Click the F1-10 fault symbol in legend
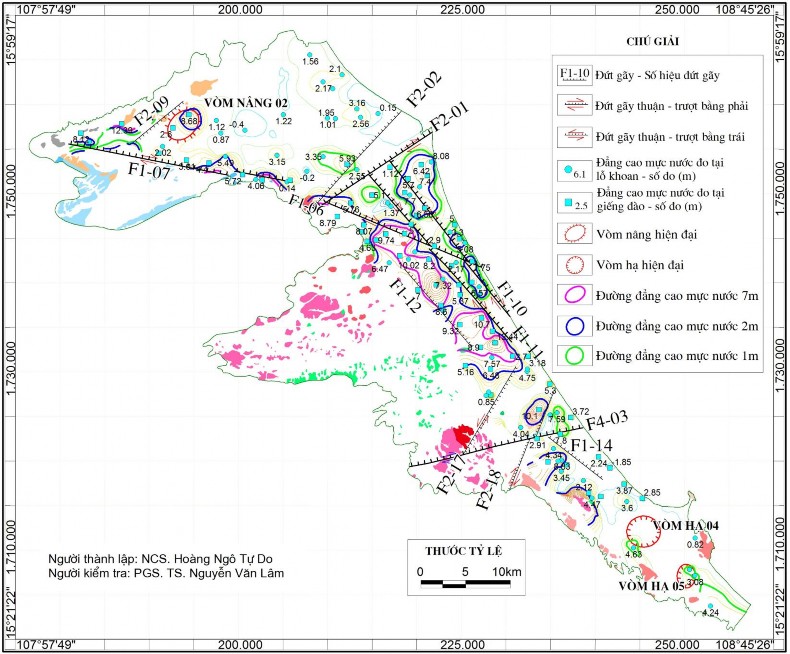The width and height of the screenshot is (790, 654). [573, 73]
